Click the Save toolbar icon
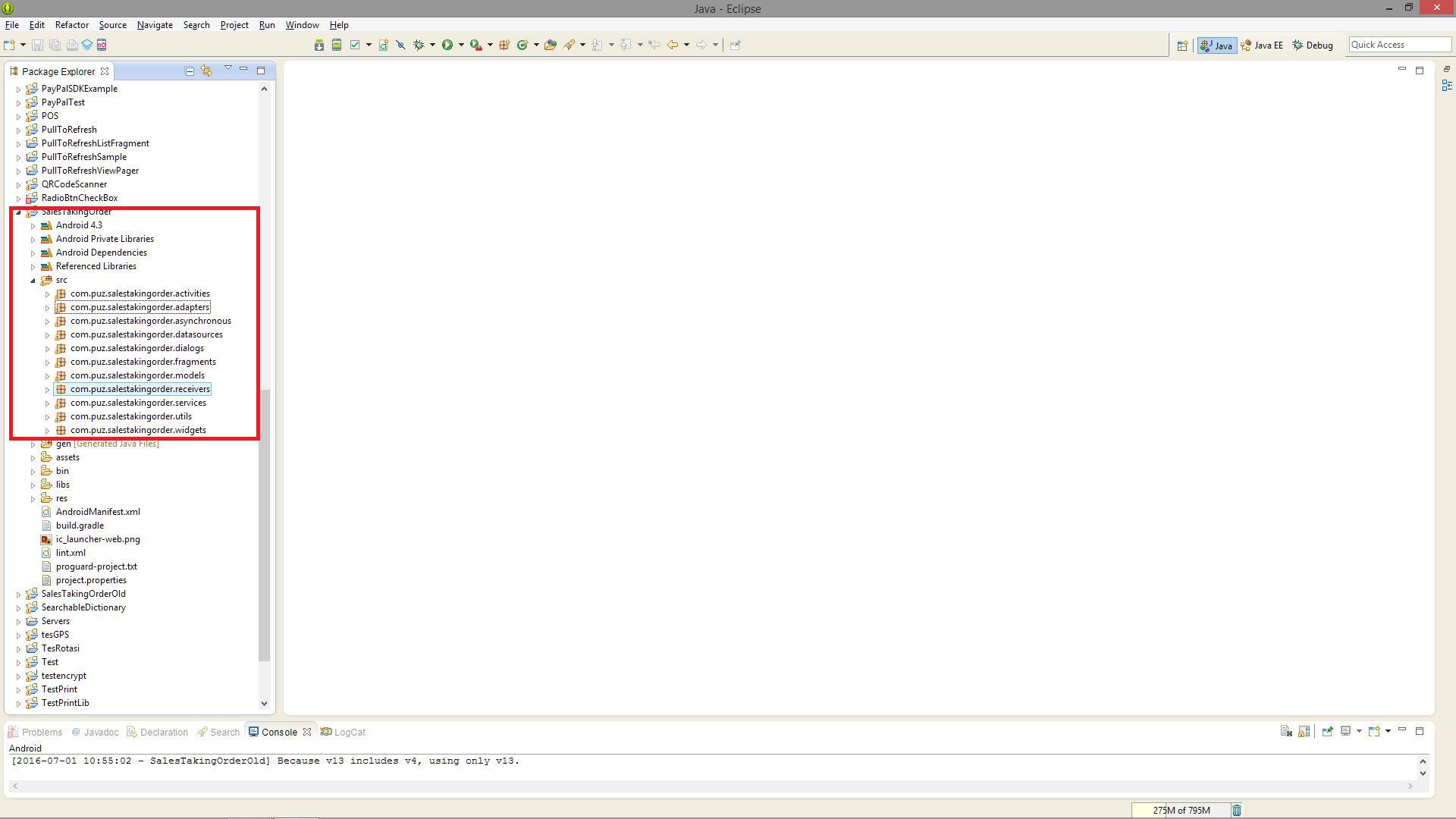 coord(37,45)
